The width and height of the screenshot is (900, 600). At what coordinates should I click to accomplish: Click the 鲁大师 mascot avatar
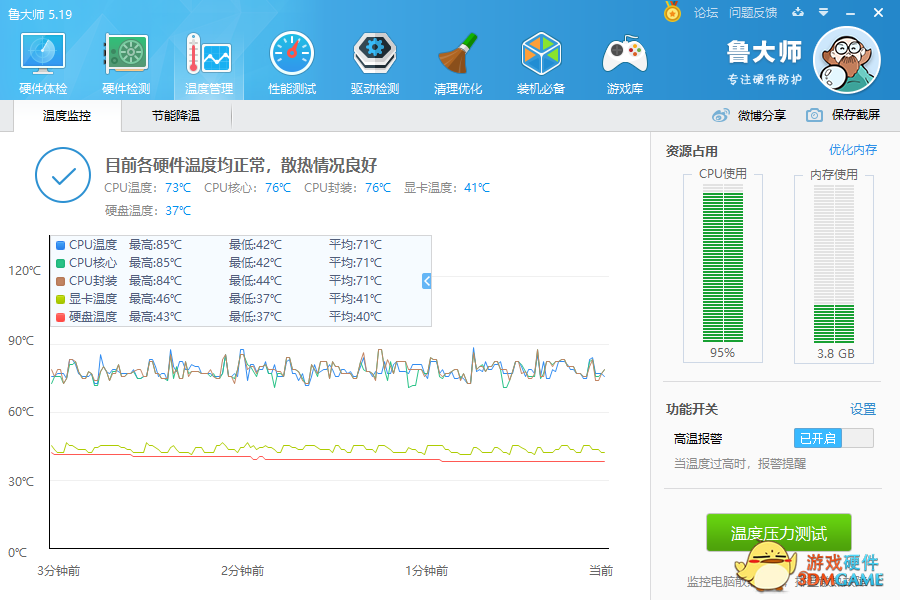coord(847,60)
